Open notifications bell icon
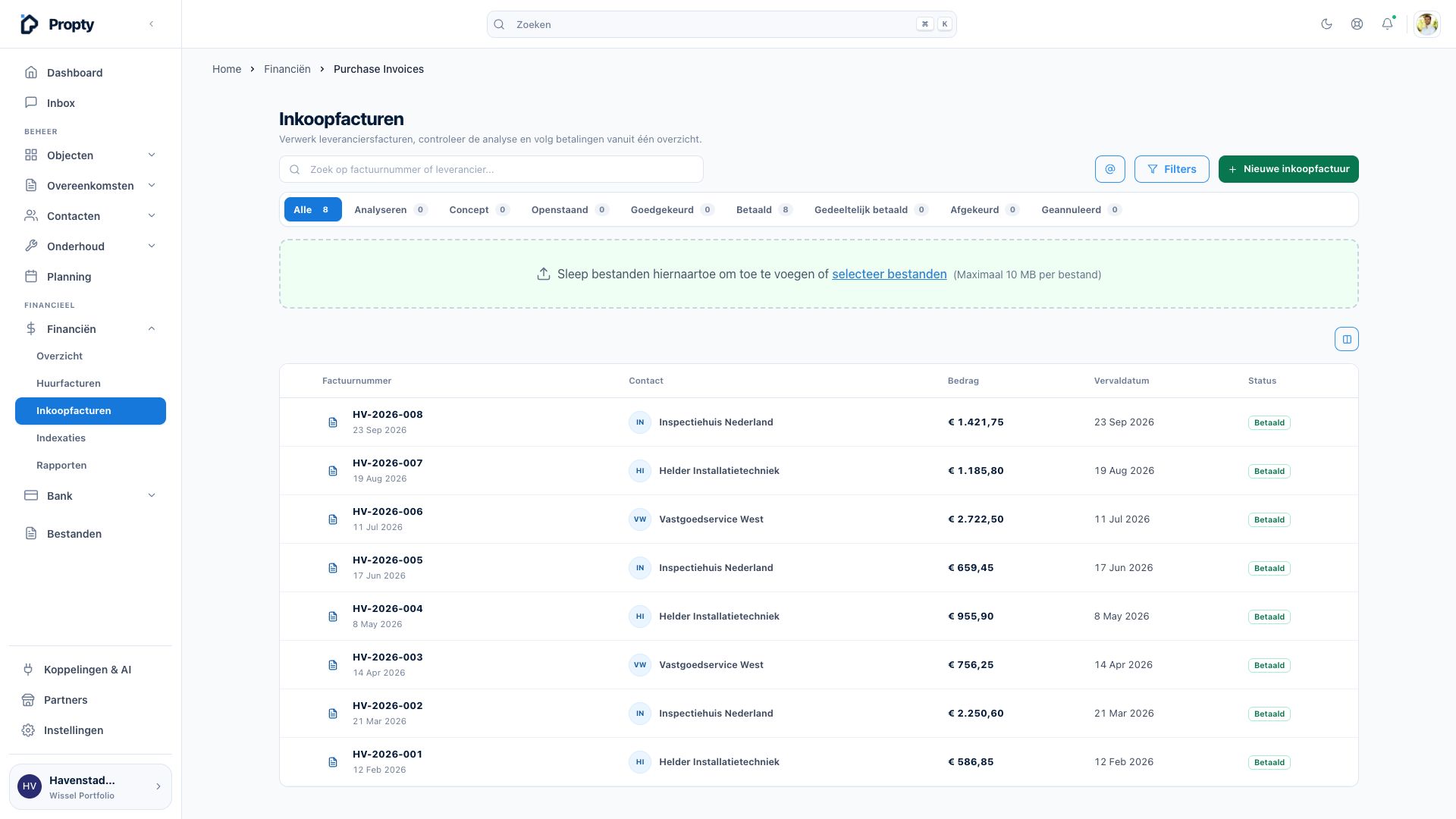The height and width of the screenshot is (819, 1456). 1387,24
